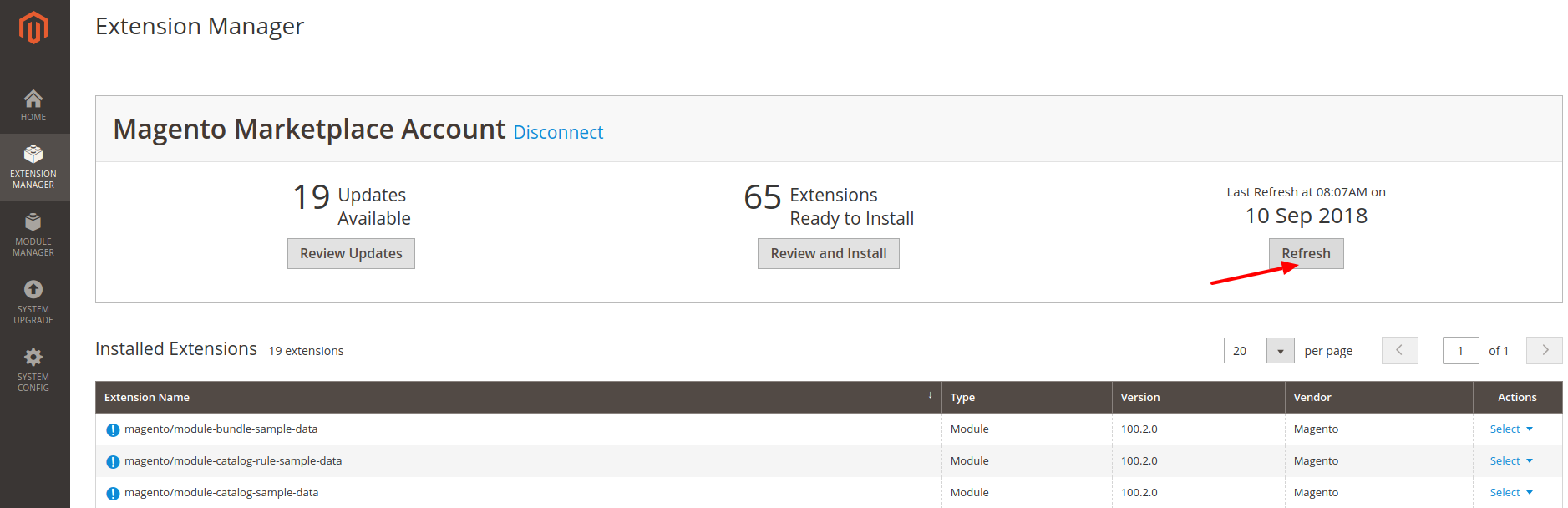
Task: Sort by the Extension Name arrow
Action: [x=930, y=396]
